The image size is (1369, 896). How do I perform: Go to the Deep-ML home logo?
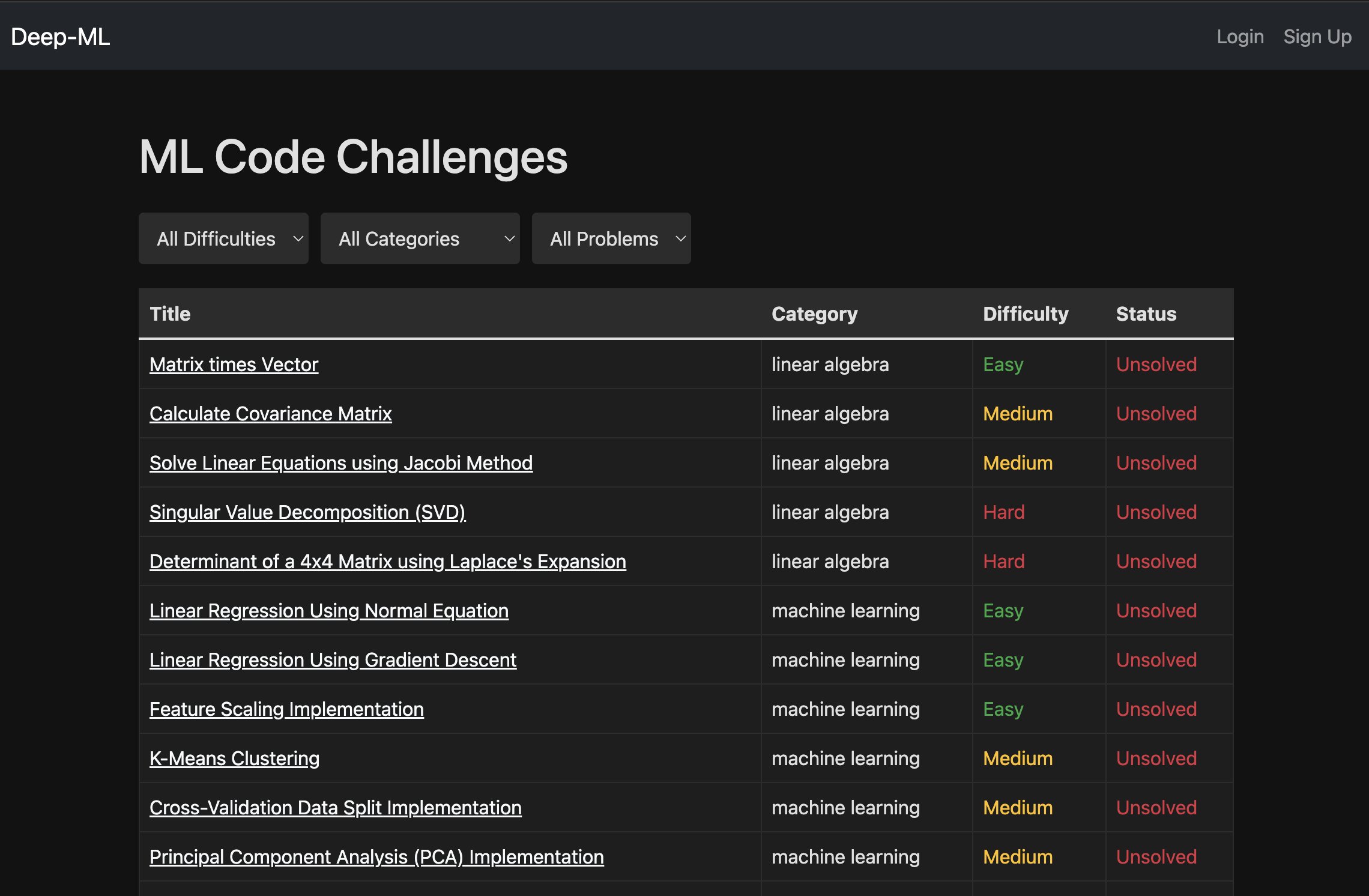61,37
